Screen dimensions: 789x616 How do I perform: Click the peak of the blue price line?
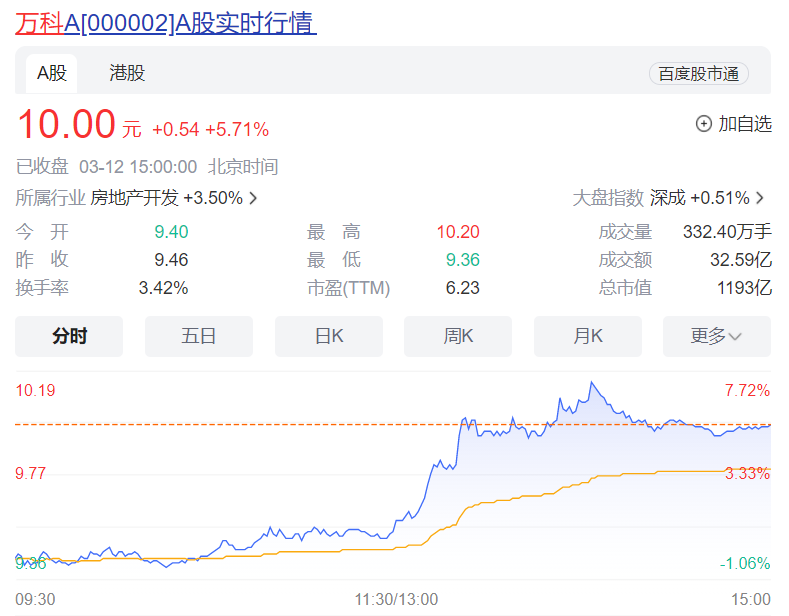pos(593,383)
